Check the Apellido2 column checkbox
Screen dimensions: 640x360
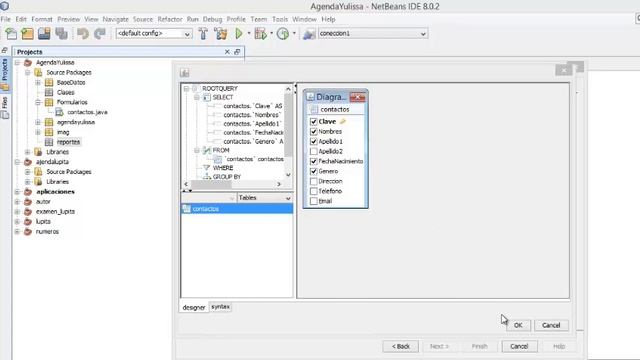click(x=313, y=151)
